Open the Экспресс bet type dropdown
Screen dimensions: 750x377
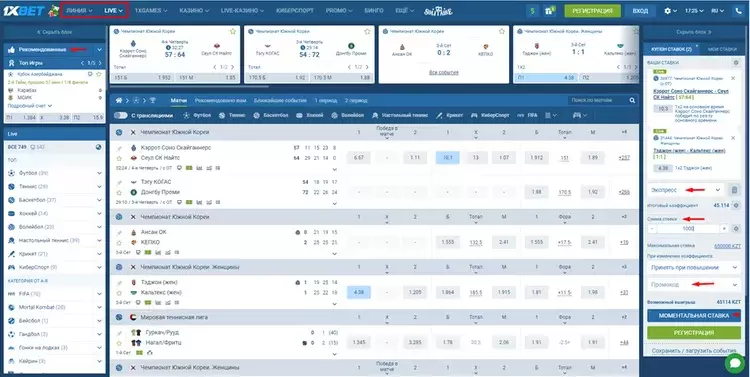coord(685,190)
